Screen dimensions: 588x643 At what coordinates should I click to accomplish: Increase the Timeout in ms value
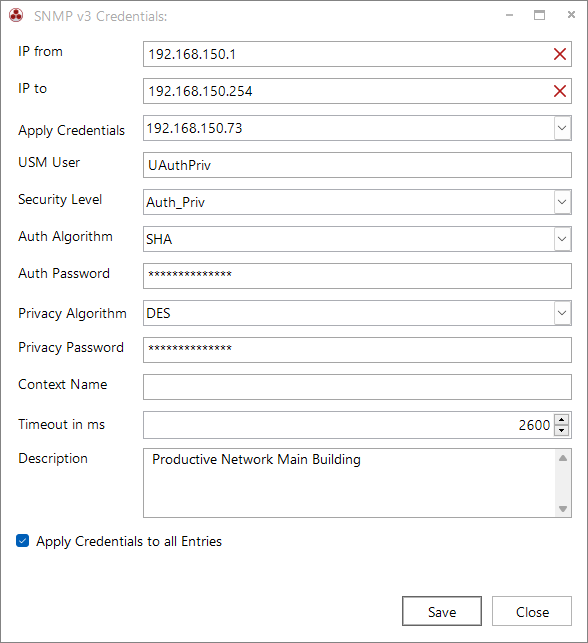point(561,420)
